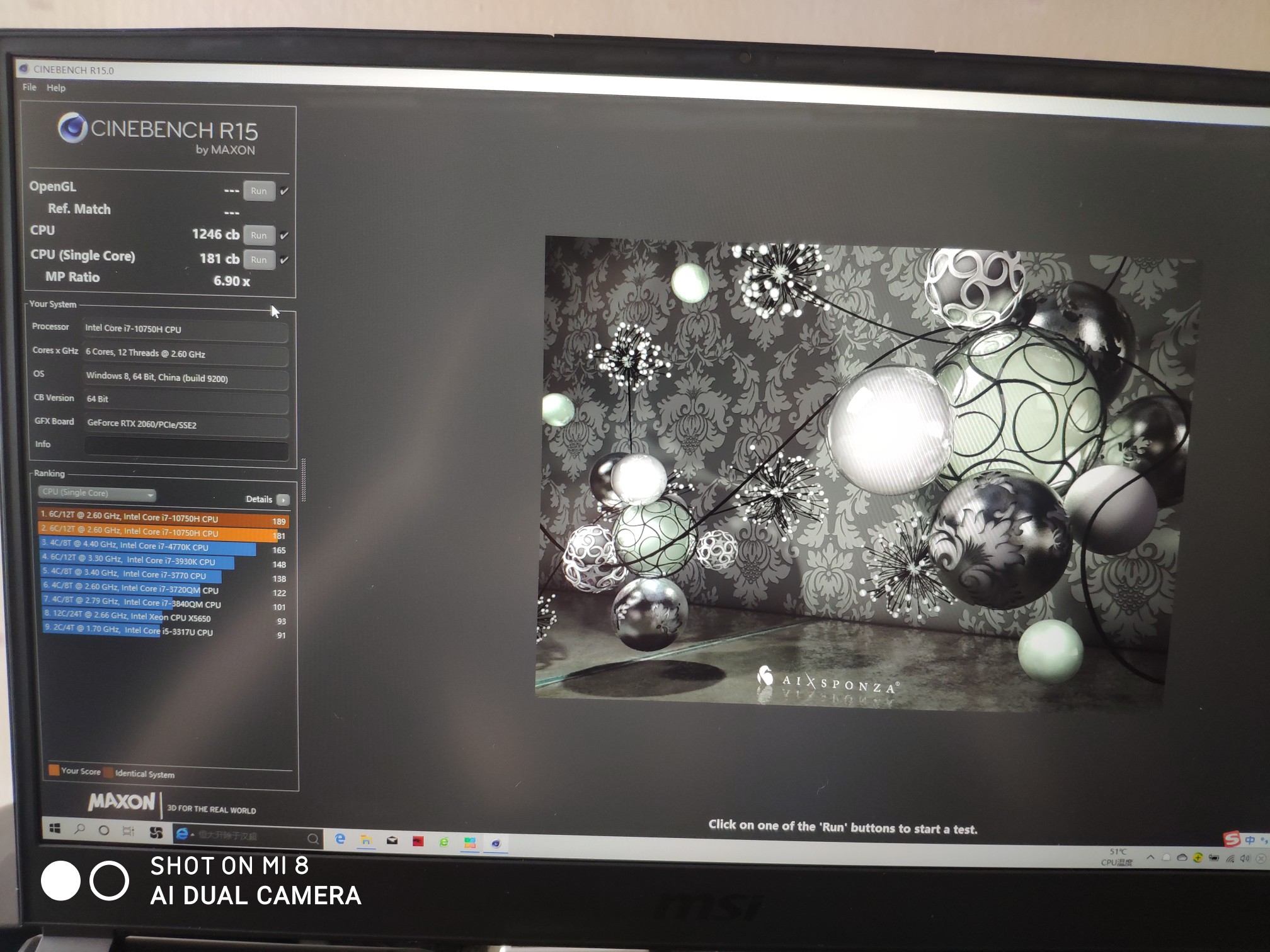Run the CPU multi-core benchmark

coord(259,235)
